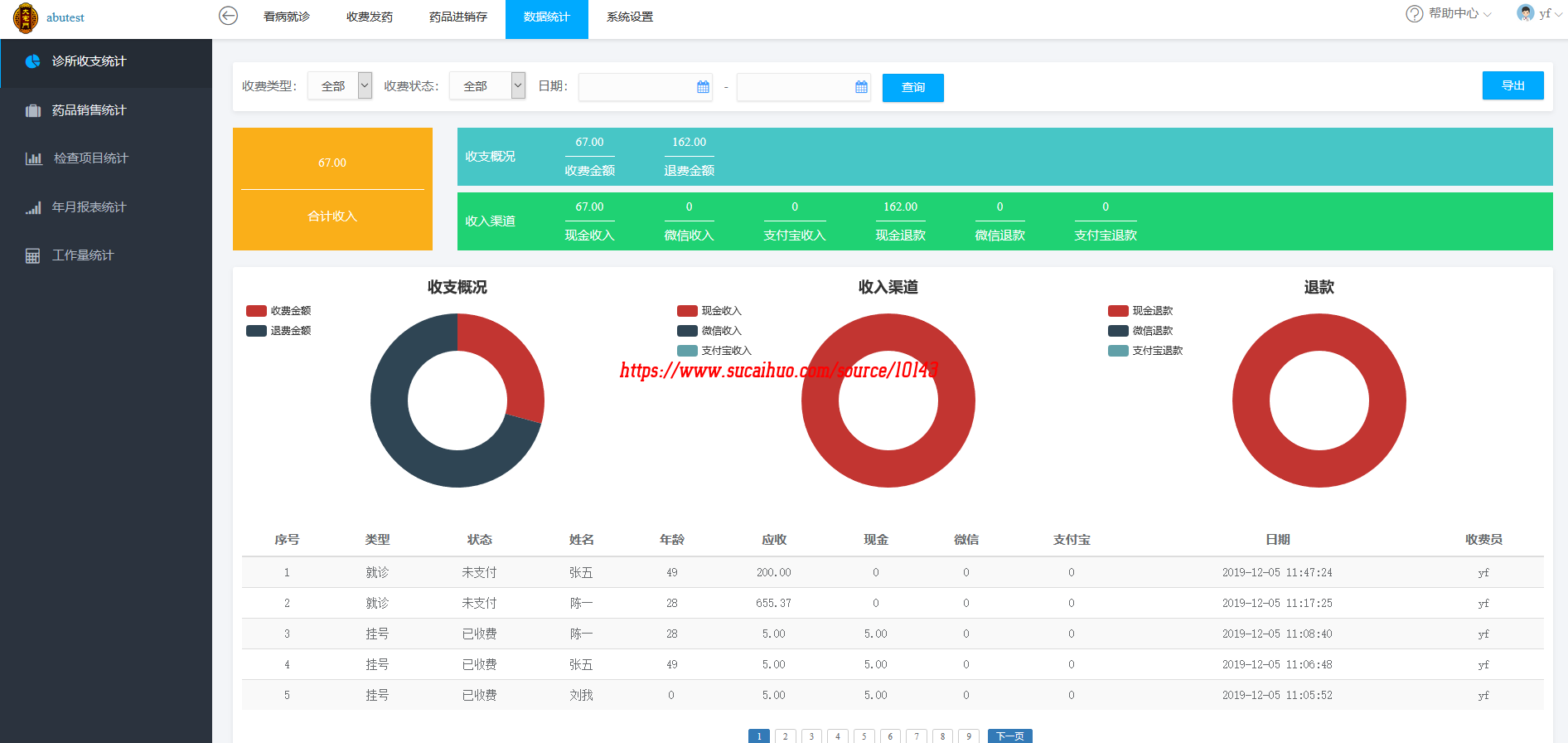Image resolution: width=1568 pixels, height=743 pixels.
Task: Click the help center question mark icon
Action: tap(1414, 14)
